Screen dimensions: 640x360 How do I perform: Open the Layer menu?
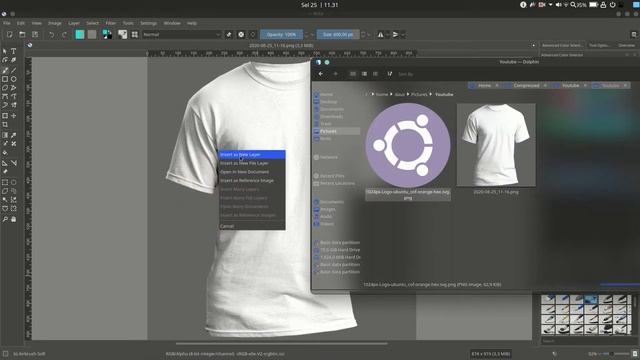click(x=74, y=23)
